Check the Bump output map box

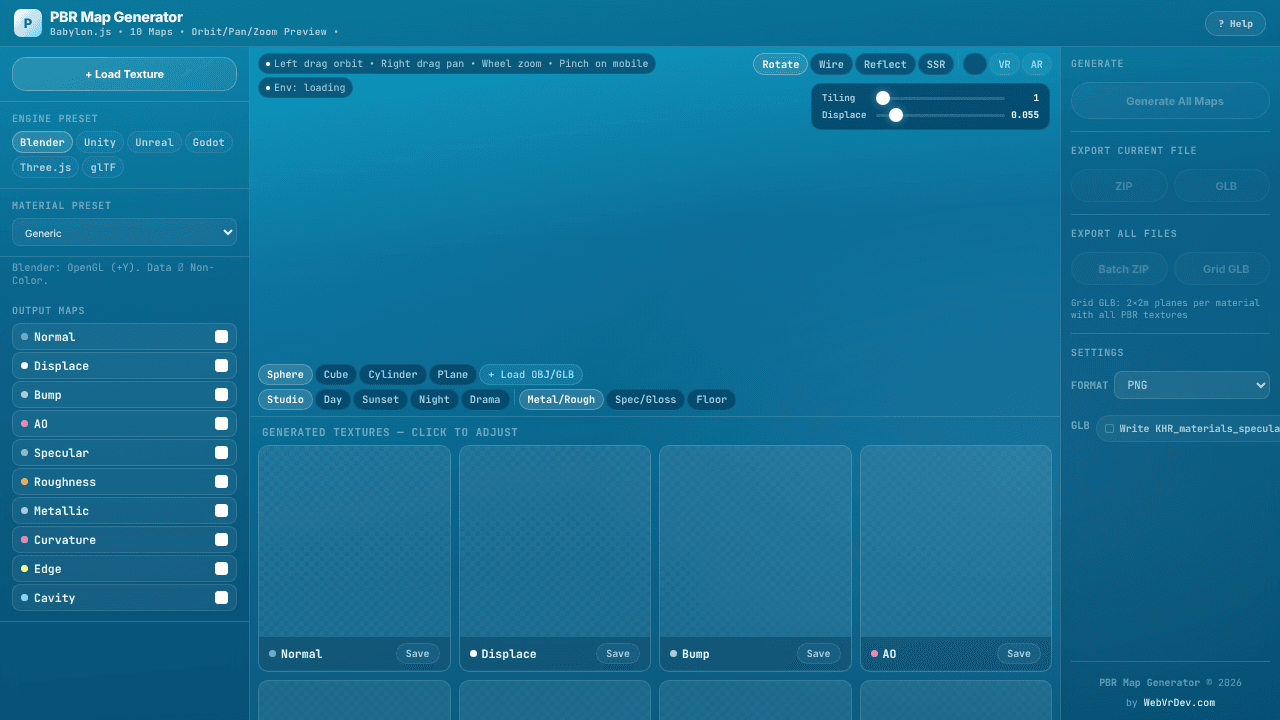click(221, 395)
